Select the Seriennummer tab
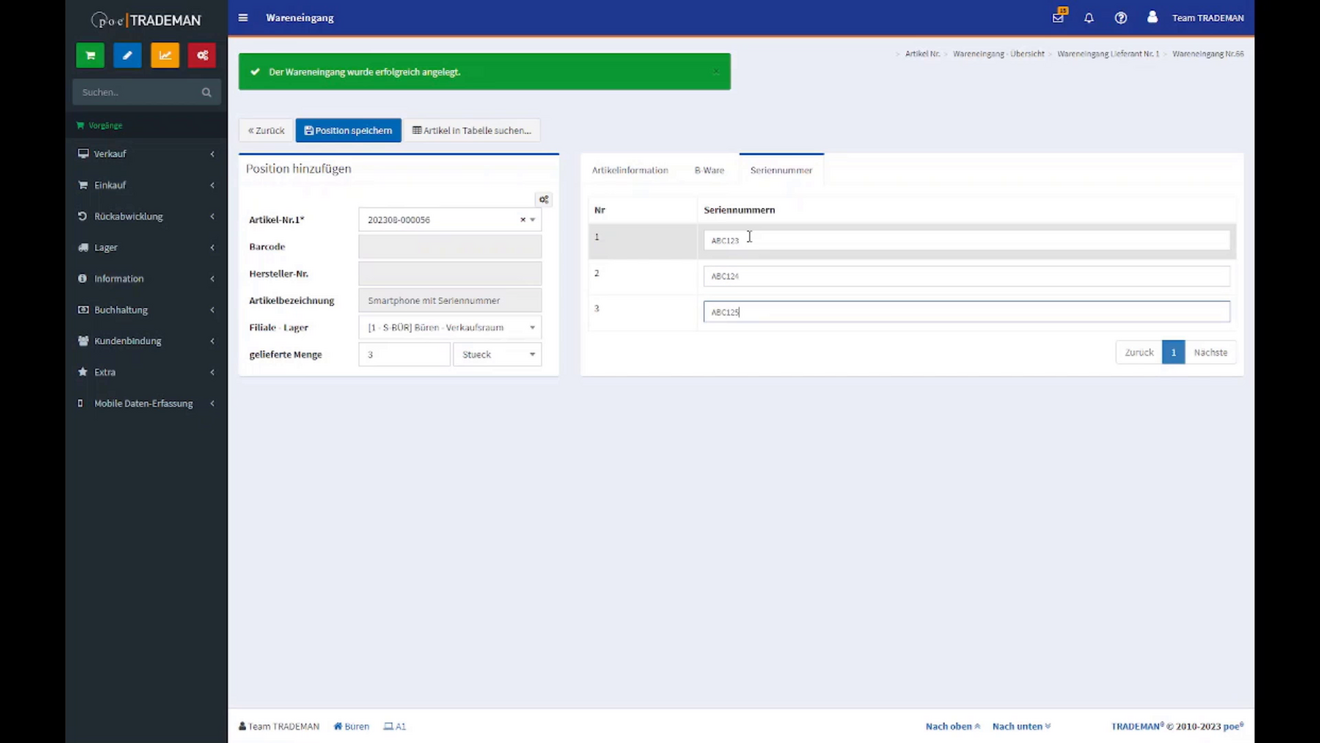1320x743 pixels. point(781,170)
